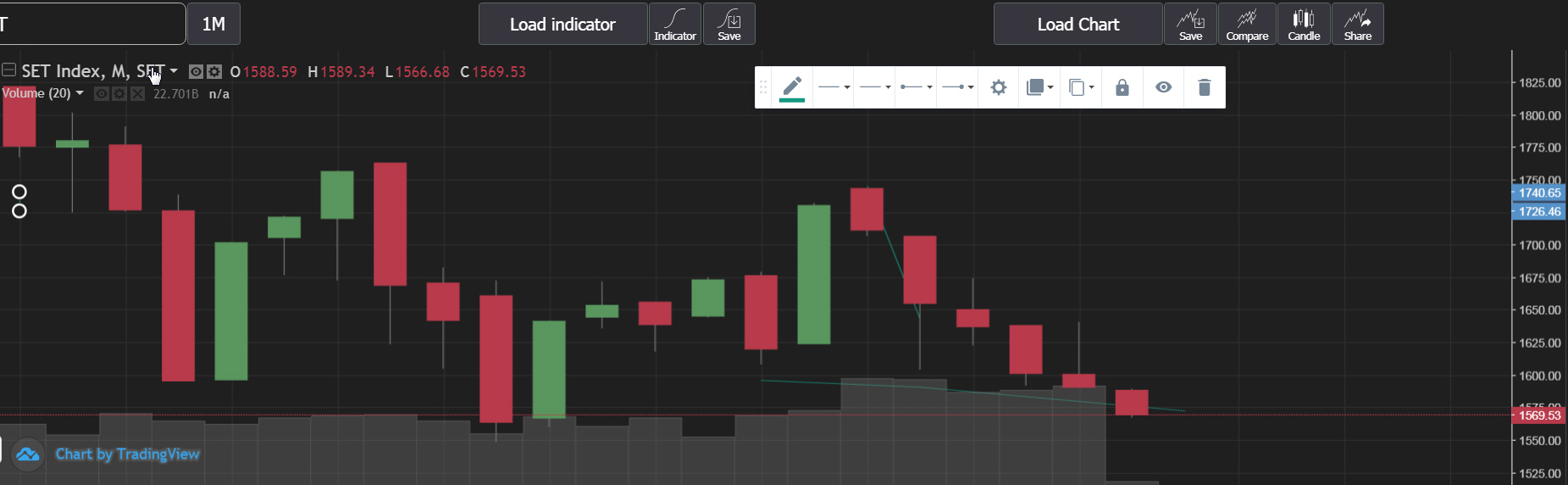Viewport: 1568px width, 485px height.
Task: Click the TradingView cloud logo
Action: tap(27, 454)
